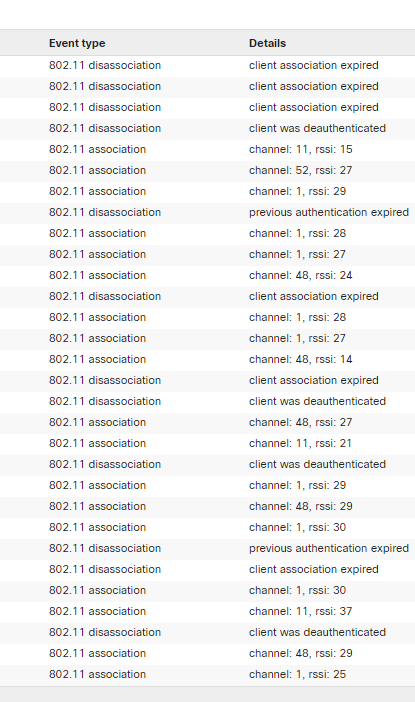Image resolution: width=415 pixels, height=702 pixels.
Task: Pick the channel: 11, rssi: 21 detail
Action: 300,443
